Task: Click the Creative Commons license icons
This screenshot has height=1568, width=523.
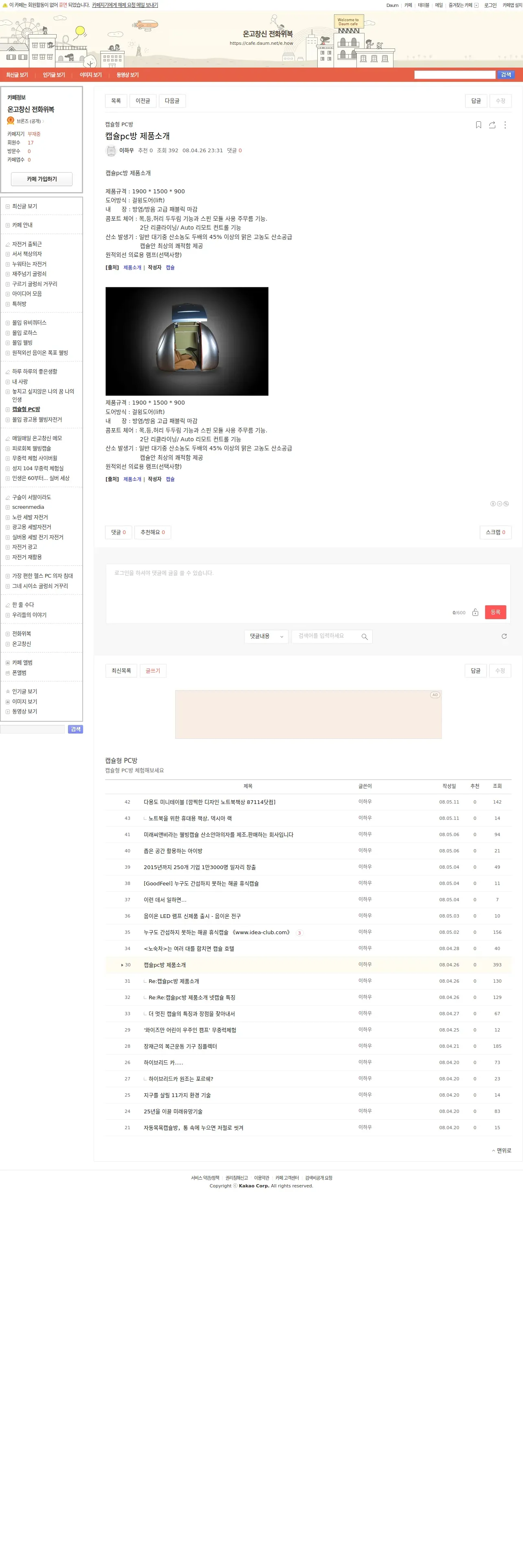Action: pos(499,504)
